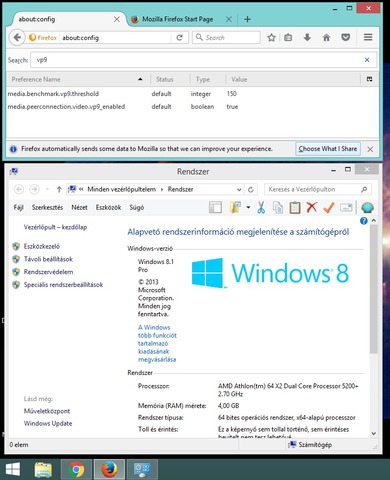Open File Explorer from taskbar
This screenshot has height=480, width=390.
tap(43, 469)
